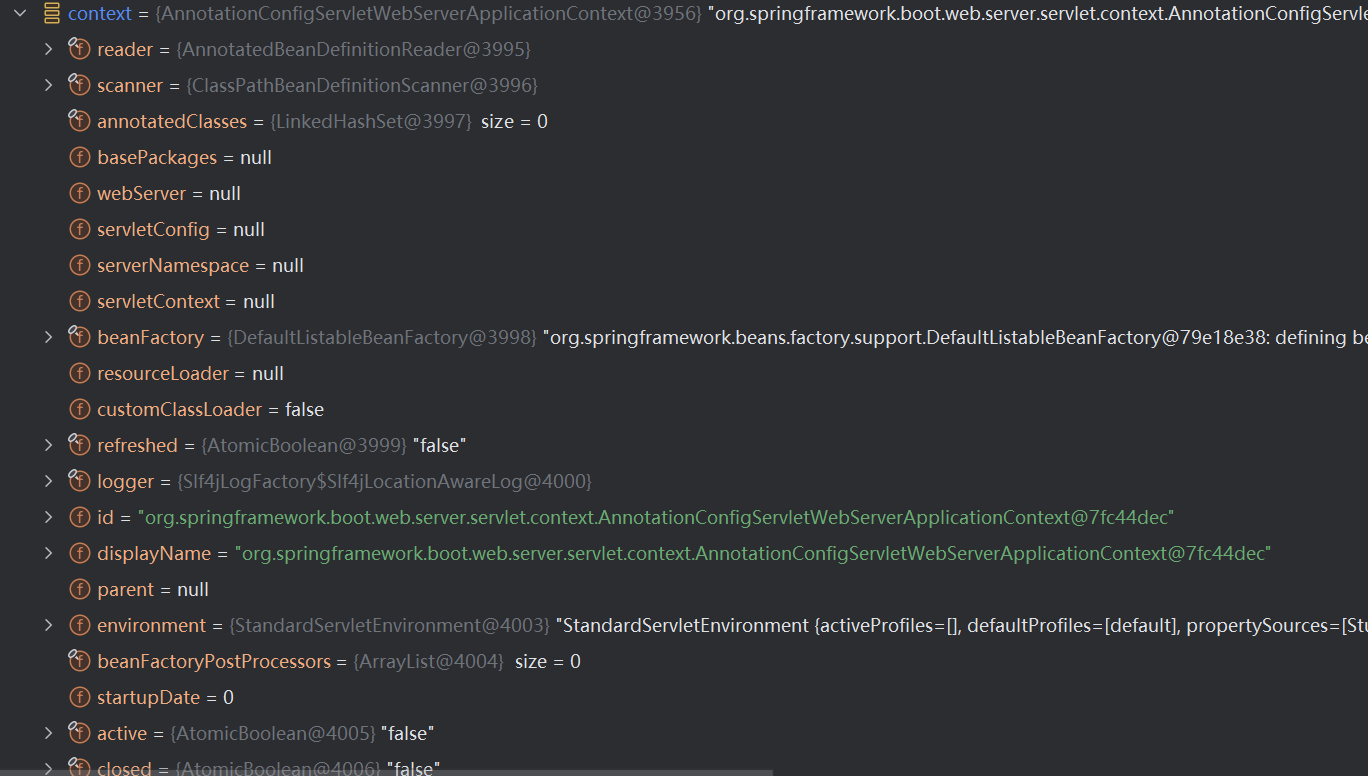Select the parent = null row
The height and width of the screenshot is (776, 1368).
click(152, 589)
